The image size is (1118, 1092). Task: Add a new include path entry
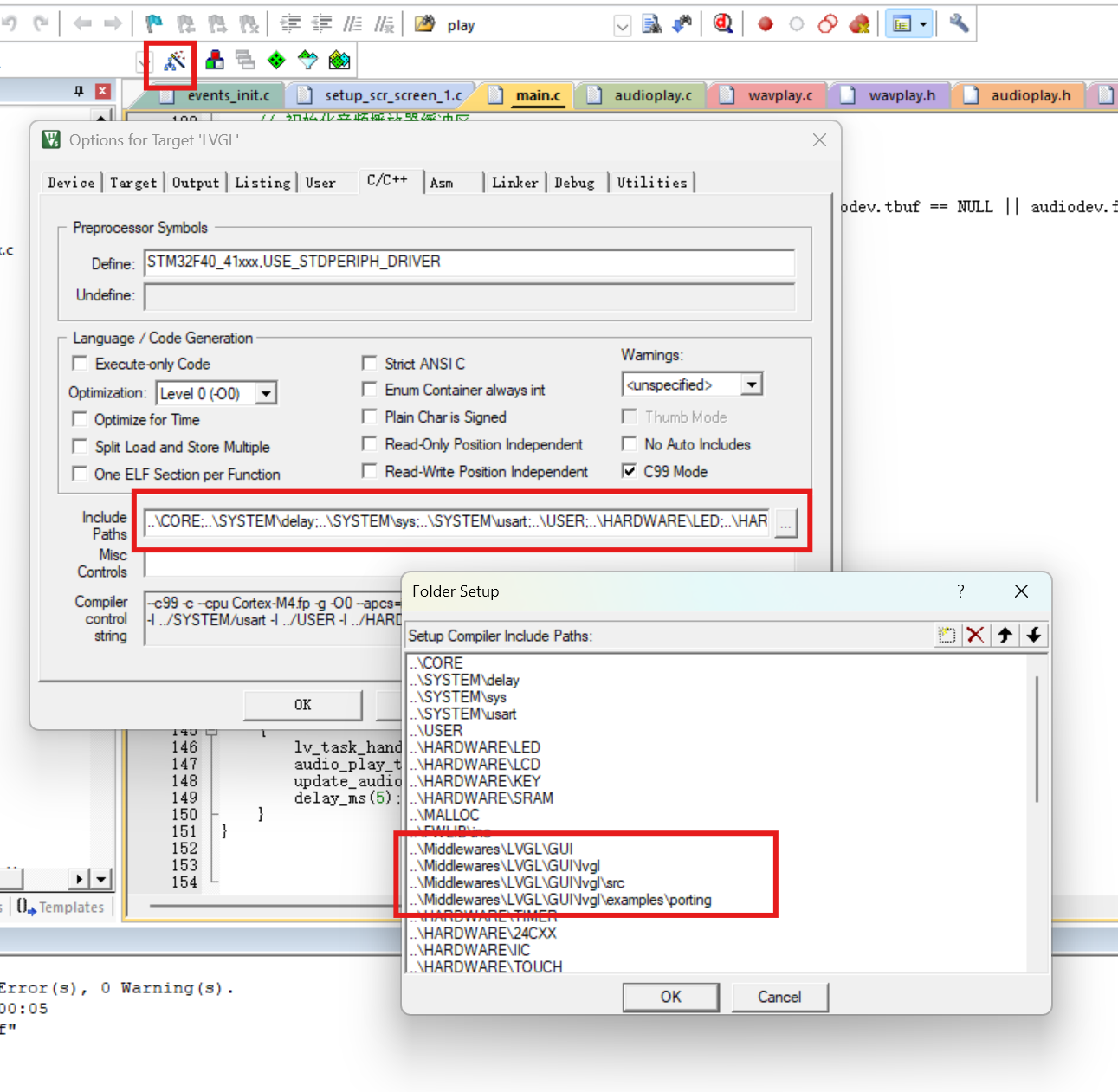click(x=947, y=635)
